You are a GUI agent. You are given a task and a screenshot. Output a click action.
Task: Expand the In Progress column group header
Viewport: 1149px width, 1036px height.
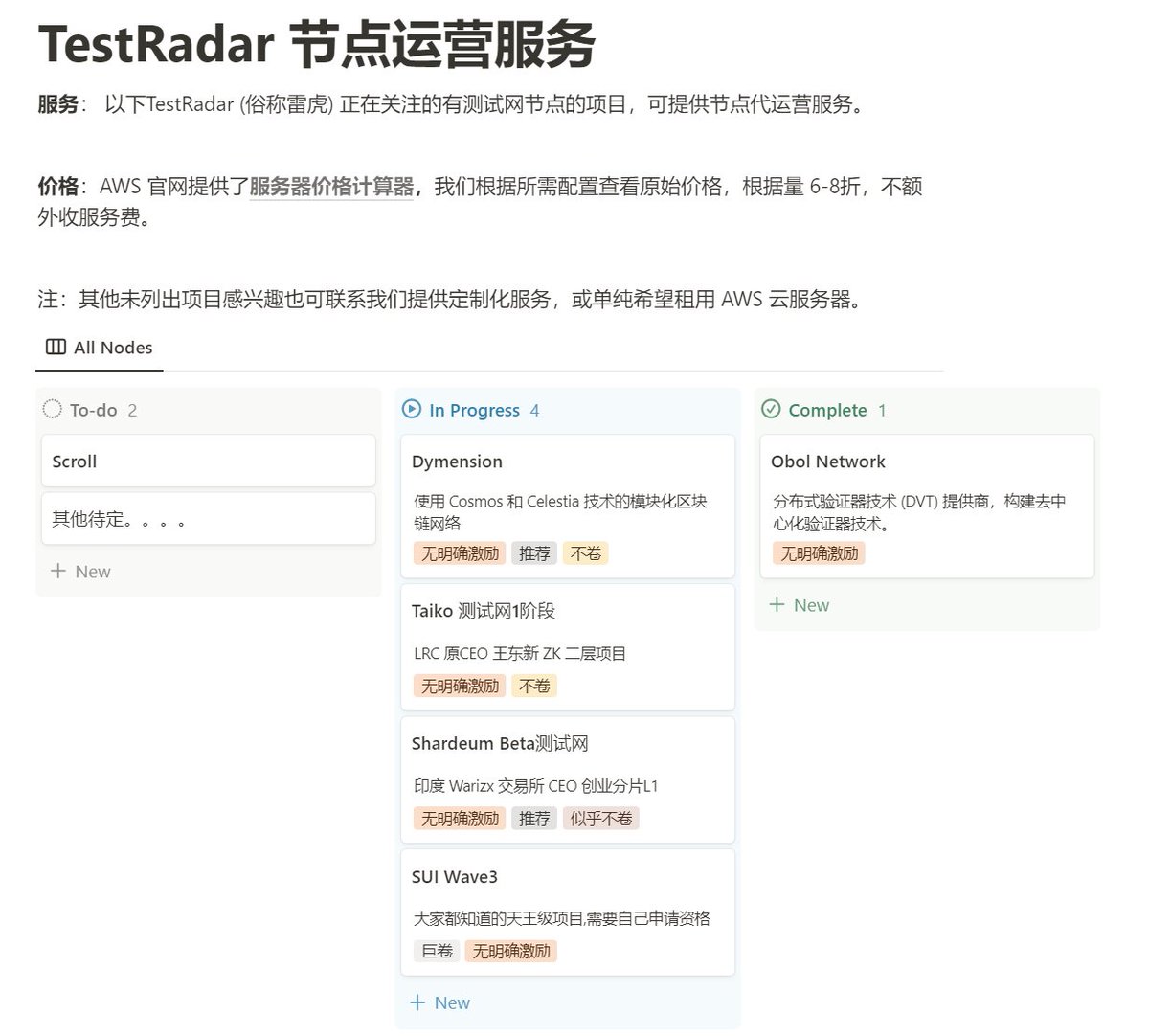(473, 410)
